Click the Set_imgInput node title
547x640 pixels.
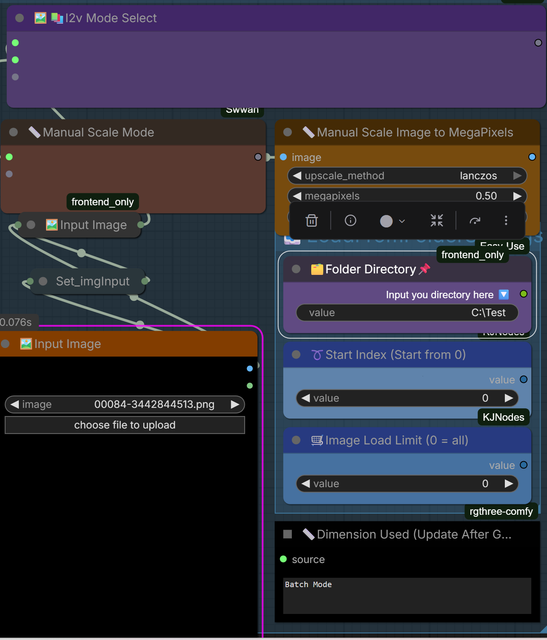tap(93, 281)
